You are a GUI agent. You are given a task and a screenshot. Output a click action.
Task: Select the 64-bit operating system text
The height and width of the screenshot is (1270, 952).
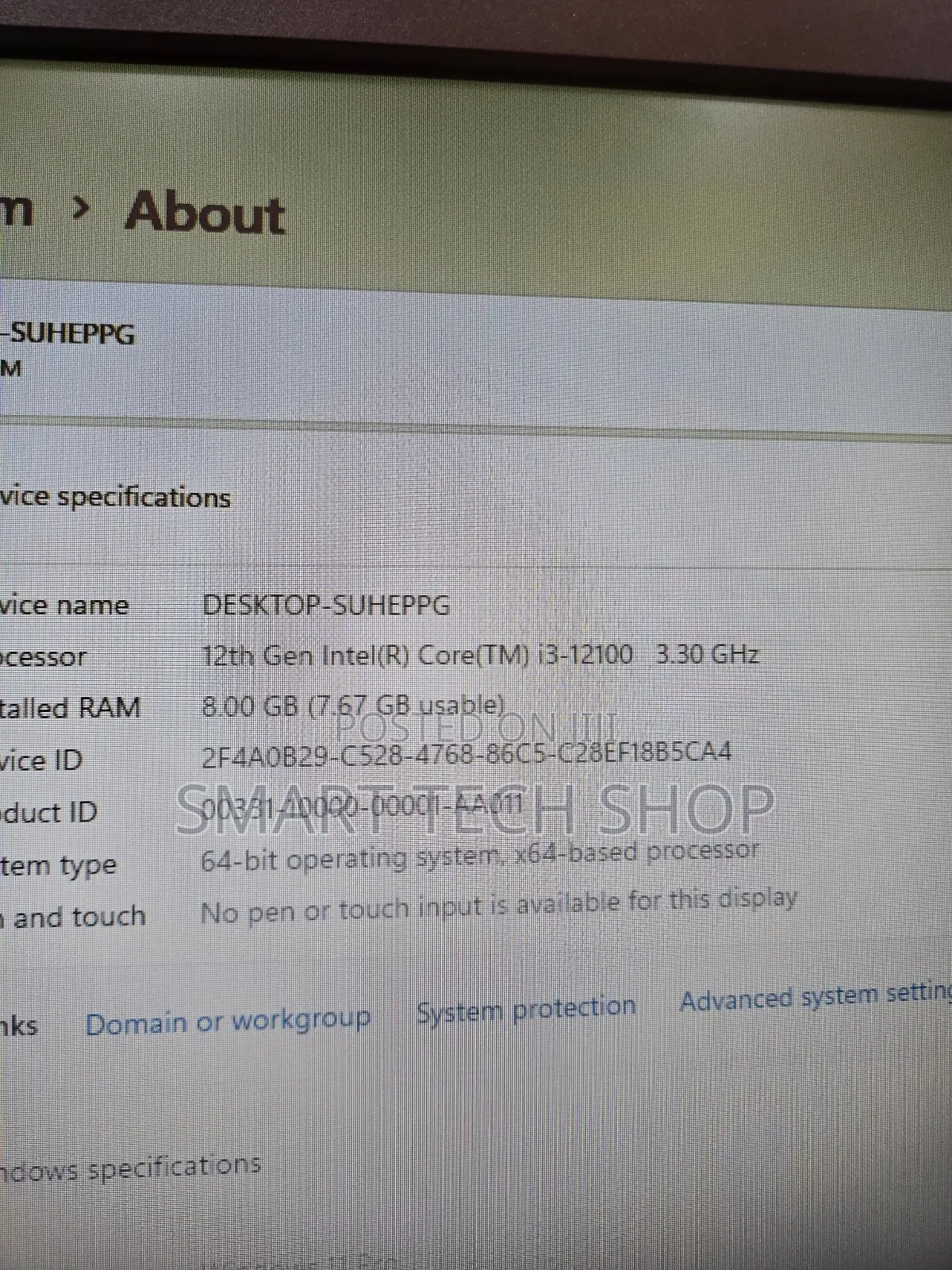click(x=479, y=856)
